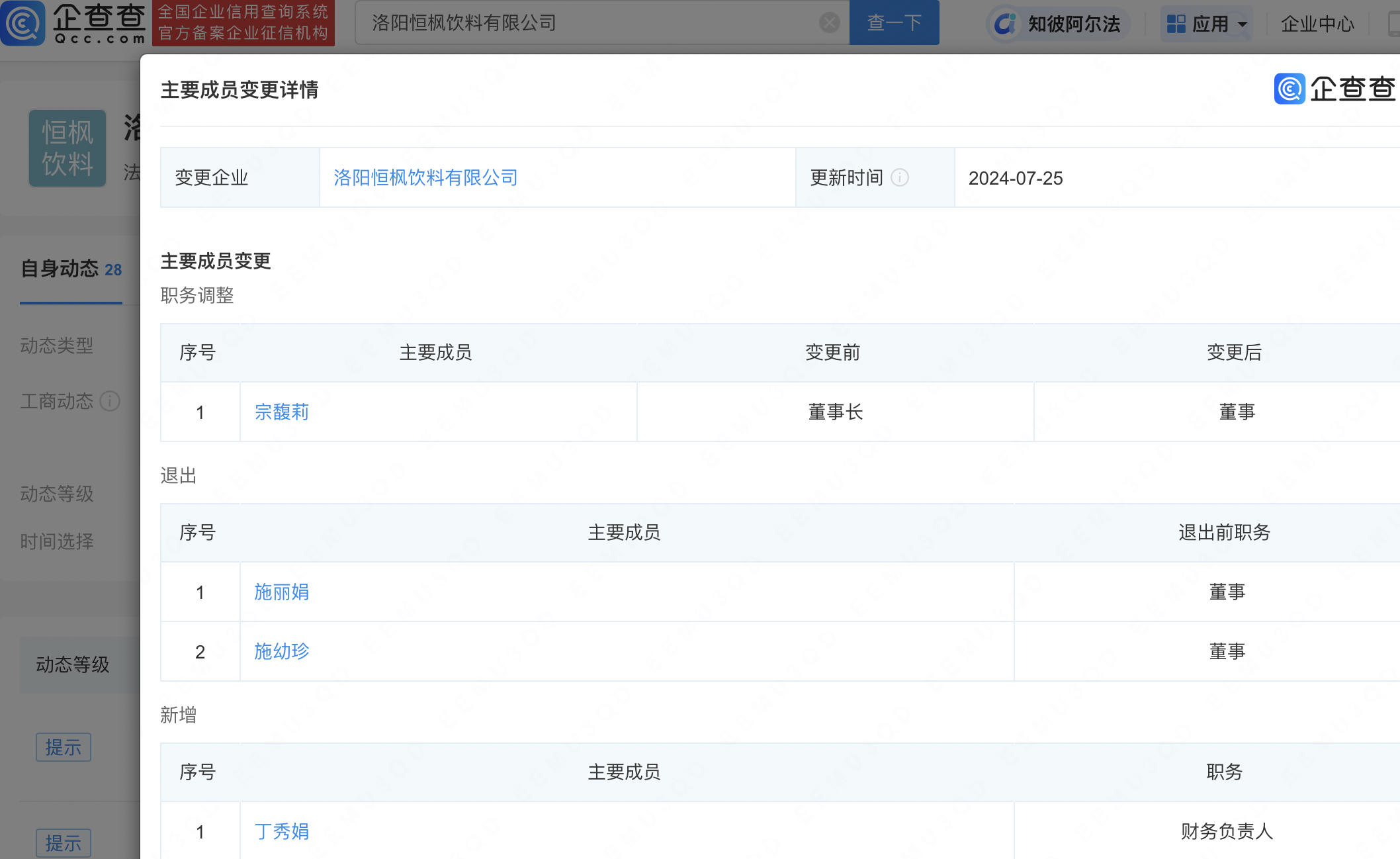Open member link 施丽娟
The height and width of the screenshot is (859, 1400).
coord(282,592)
